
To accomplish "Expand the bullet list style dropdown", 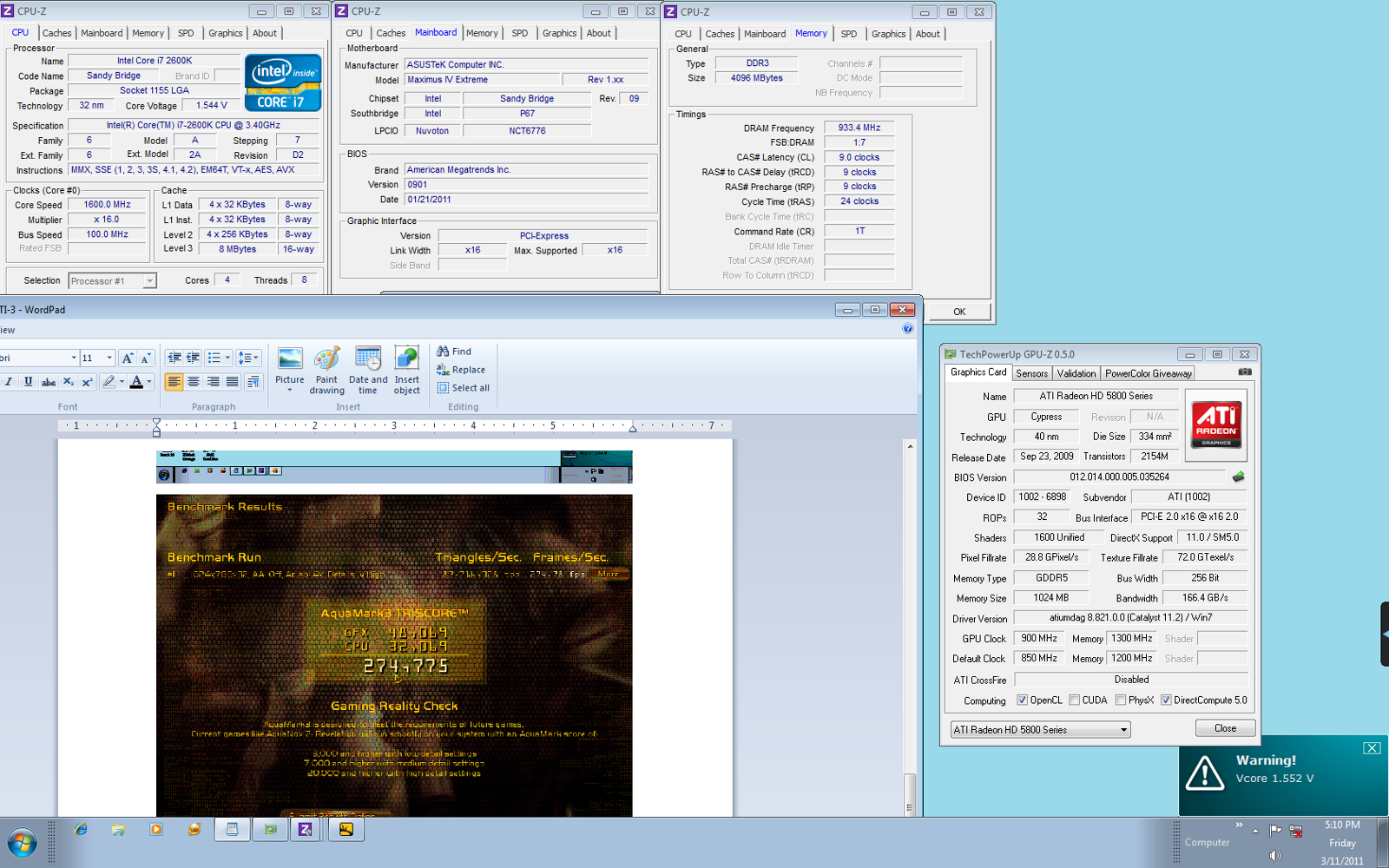I will [x=227, y=358].
